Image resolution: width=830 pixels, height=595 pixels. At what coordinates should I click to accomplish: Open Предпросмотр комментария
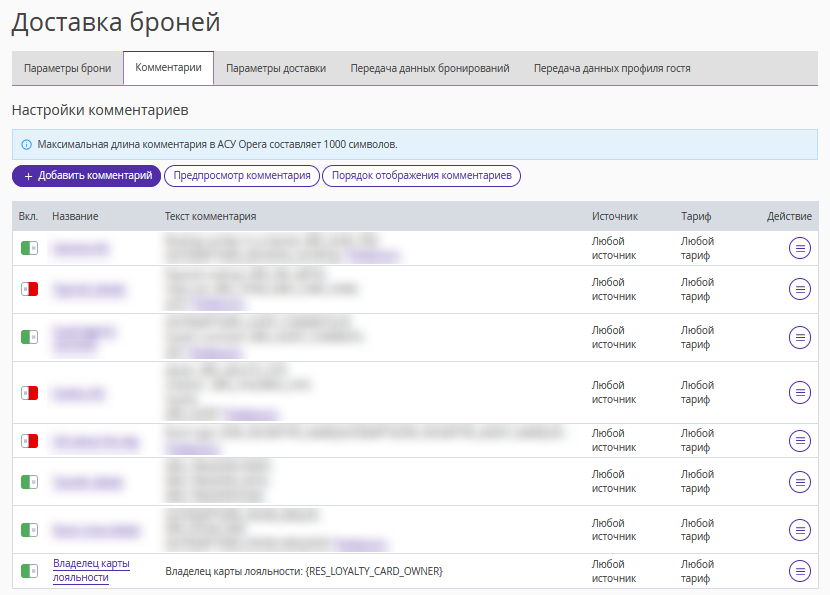pos(242,176)
